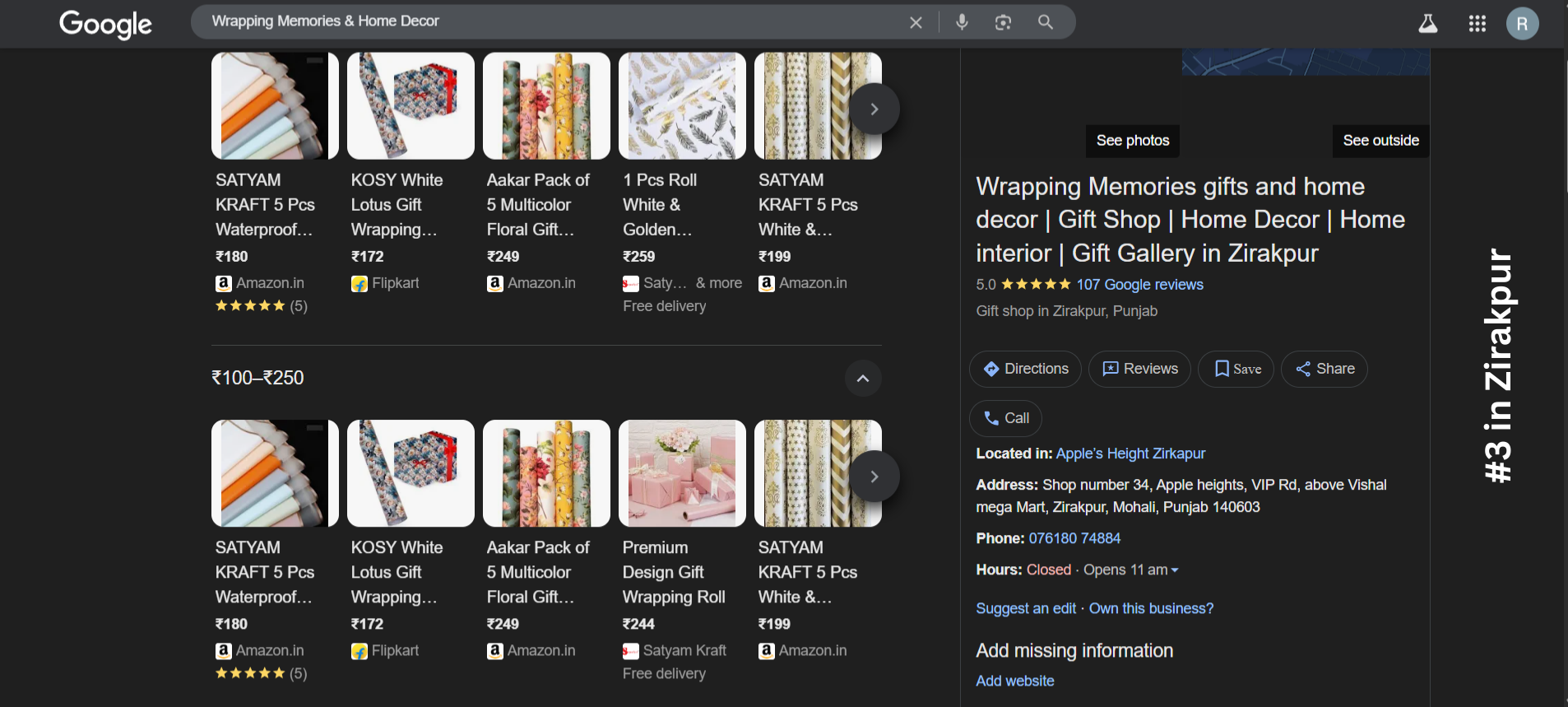Open the Google account profile avatar
Viewport: 1568px width, 707px height.
click(1522, 24)
